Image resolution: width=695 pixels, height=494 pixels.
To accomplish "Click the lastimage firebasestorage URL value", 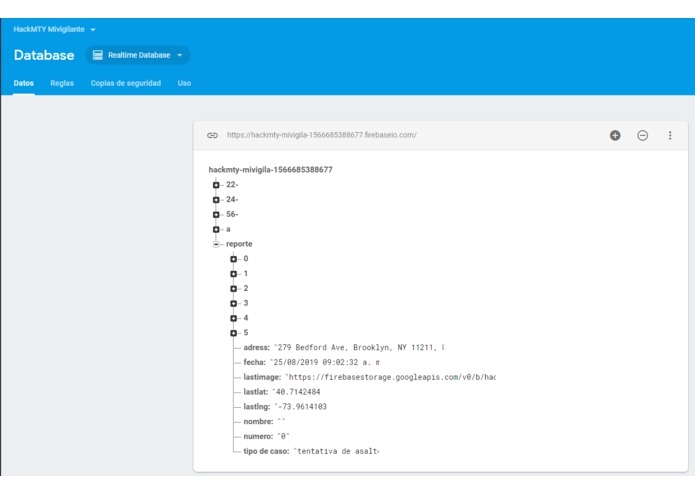I will click(390, 377).
